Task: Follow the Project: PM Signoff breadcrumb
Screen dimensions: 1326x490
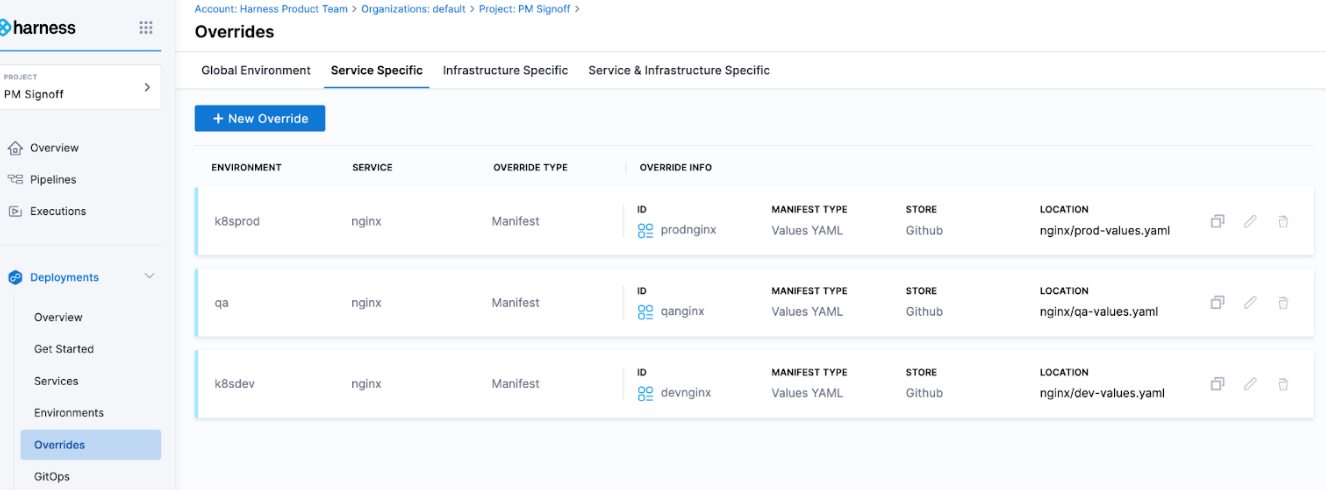Action: [x=525, y=9]
